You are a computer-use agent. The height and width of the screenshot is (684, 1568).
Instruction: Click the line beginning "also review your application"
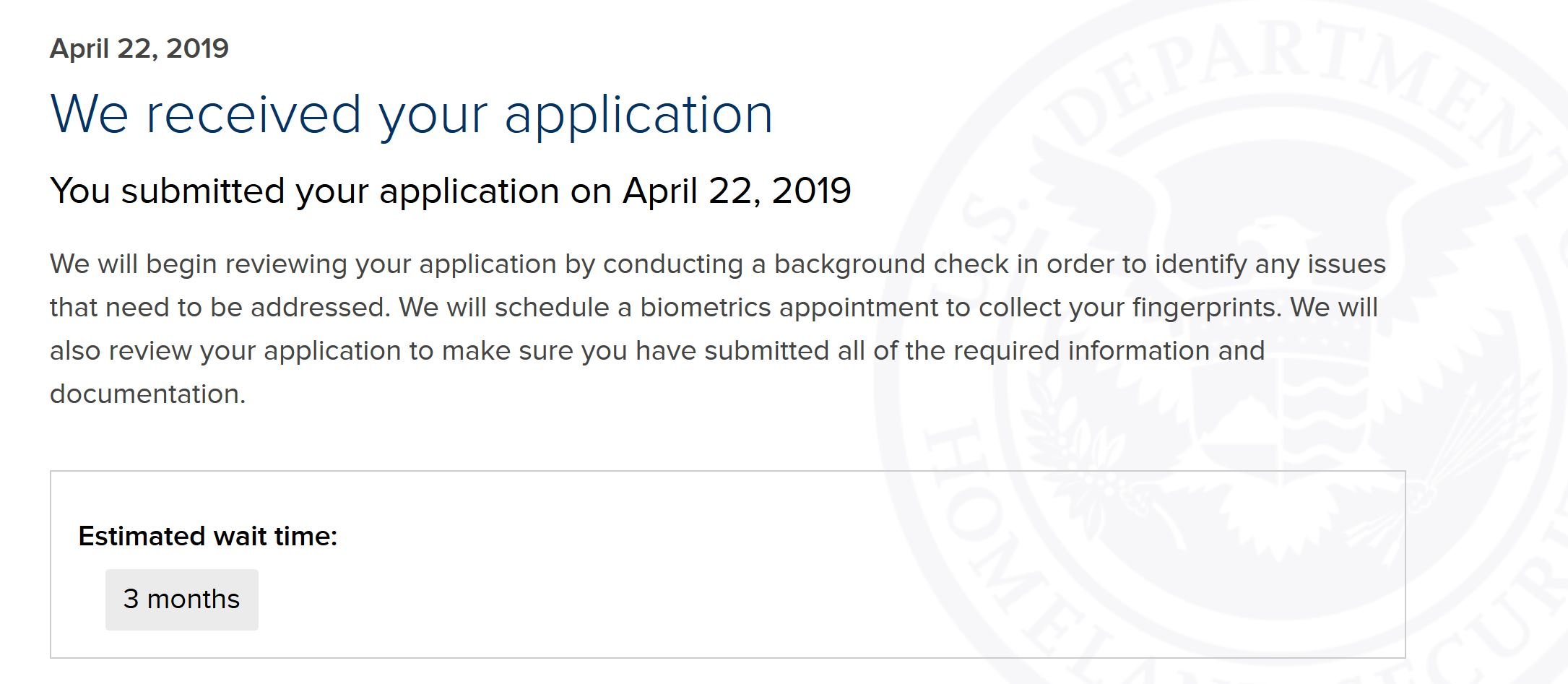point(657,351)
